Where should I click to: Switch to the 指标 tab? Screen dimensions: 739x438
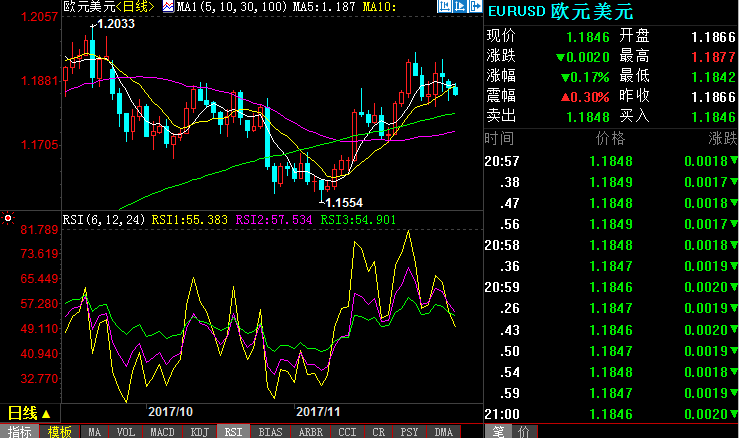pos(20,431)
